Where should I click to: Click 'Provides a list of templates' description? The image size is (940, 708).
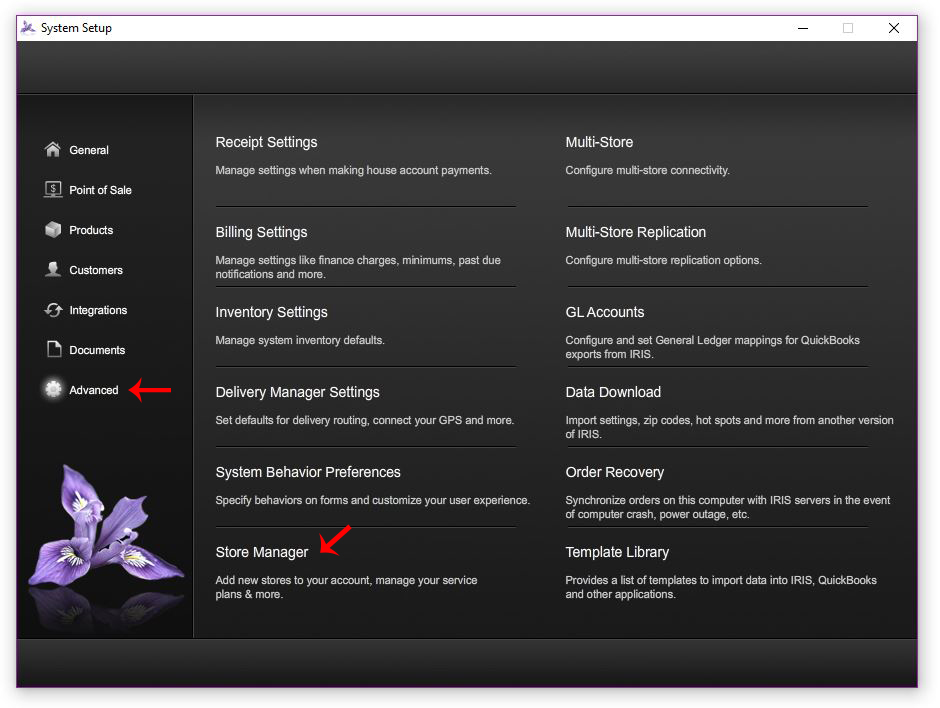[x=721, y=588]
